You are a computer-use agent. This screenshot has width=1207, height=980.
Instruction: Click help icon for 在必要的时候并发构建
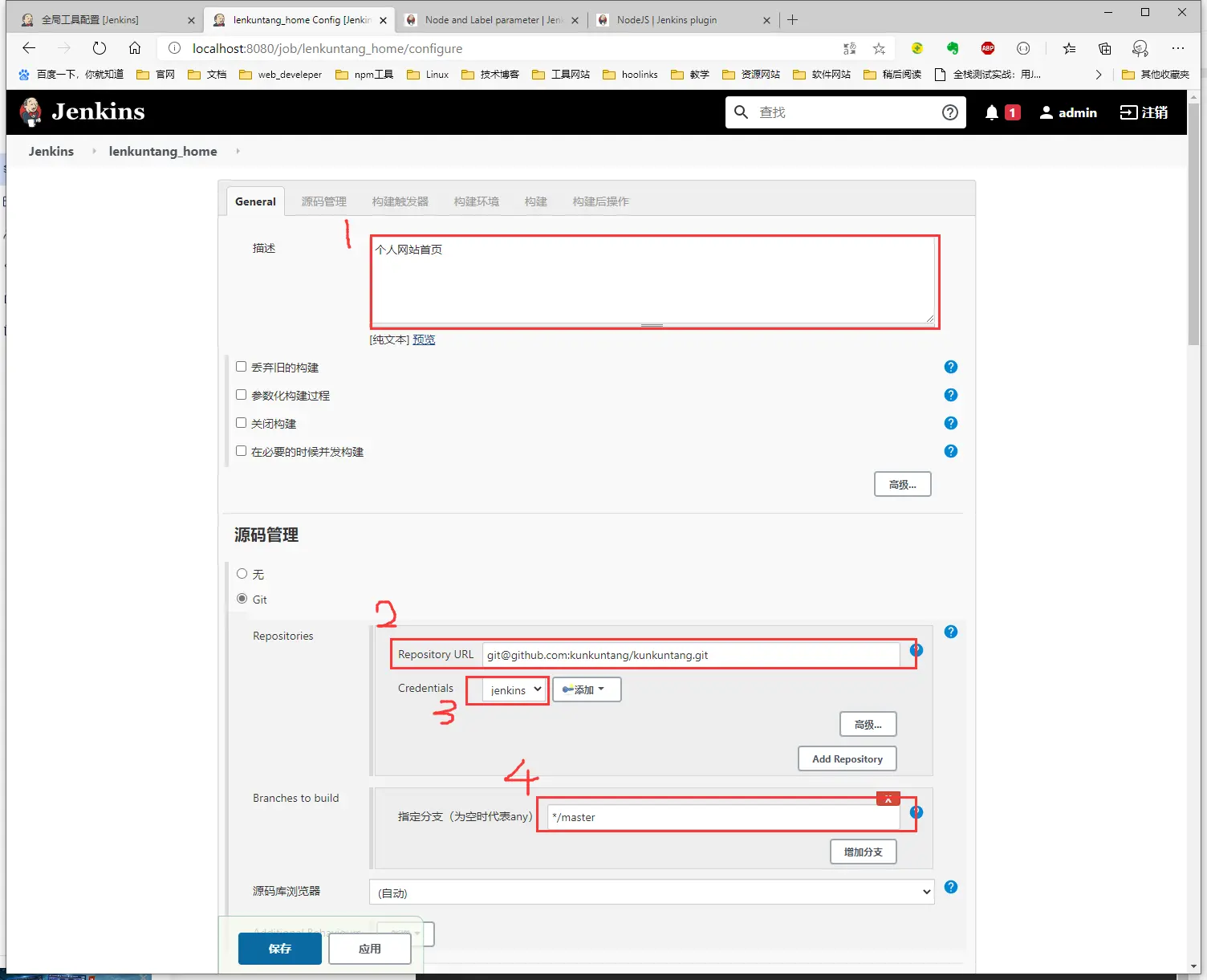[951, 451]
